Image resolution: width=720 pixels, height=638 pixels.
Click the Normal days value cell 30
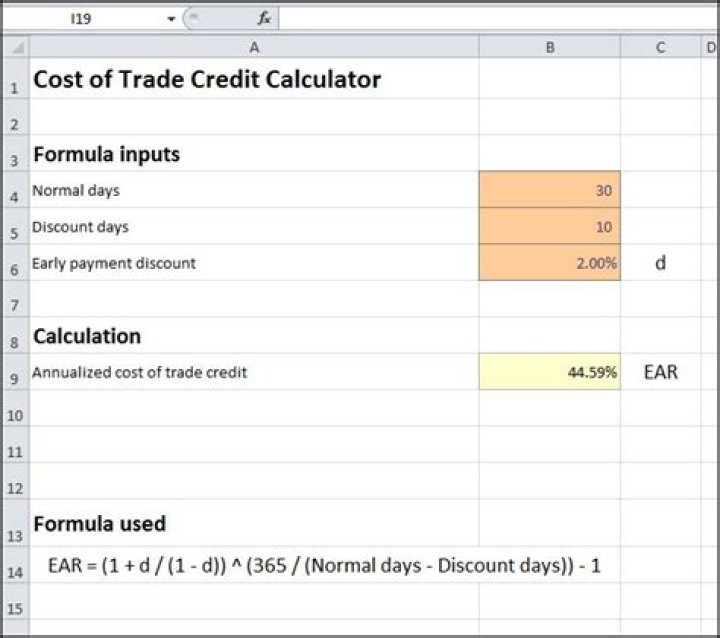[549, 190]
